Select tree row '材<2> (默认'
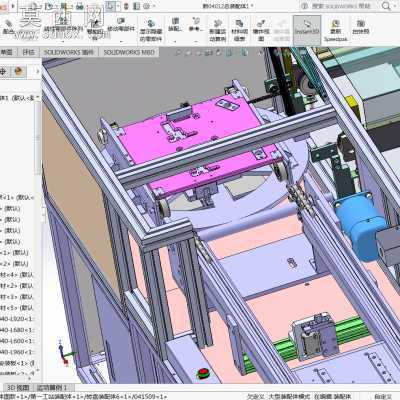400x400 pixels. pyautogui.click(x=17, y=286)
